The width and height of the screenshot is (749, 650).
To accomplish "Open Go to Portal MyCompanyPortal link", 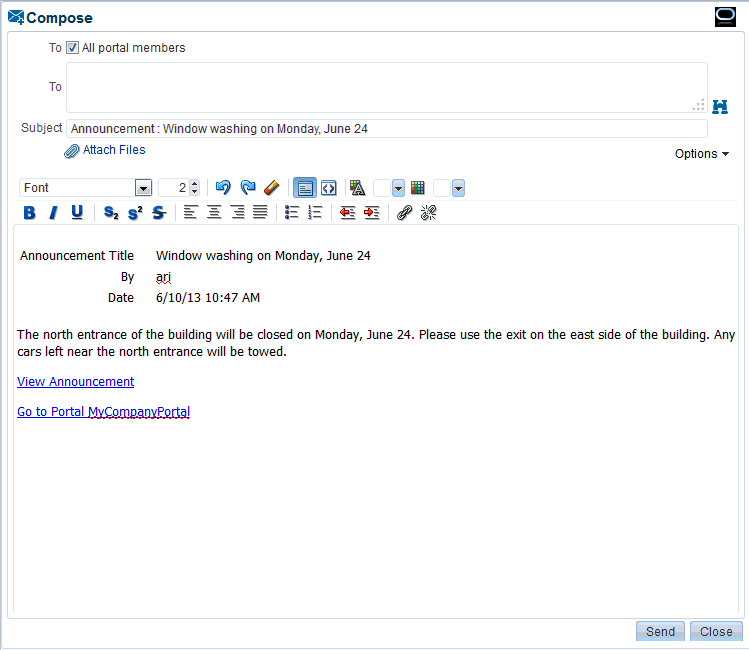I will [104, 412].
